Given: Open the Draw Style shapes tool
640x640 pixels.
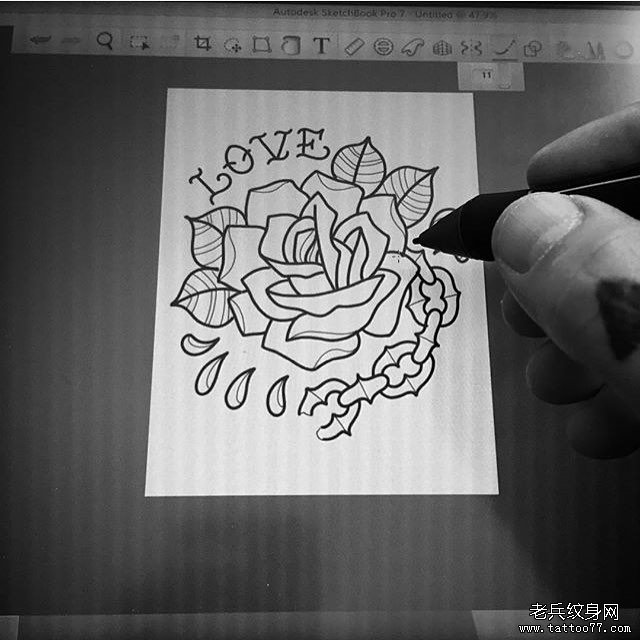Looking at the screenshot, I should pyautogui.click(x=533, y=47).
